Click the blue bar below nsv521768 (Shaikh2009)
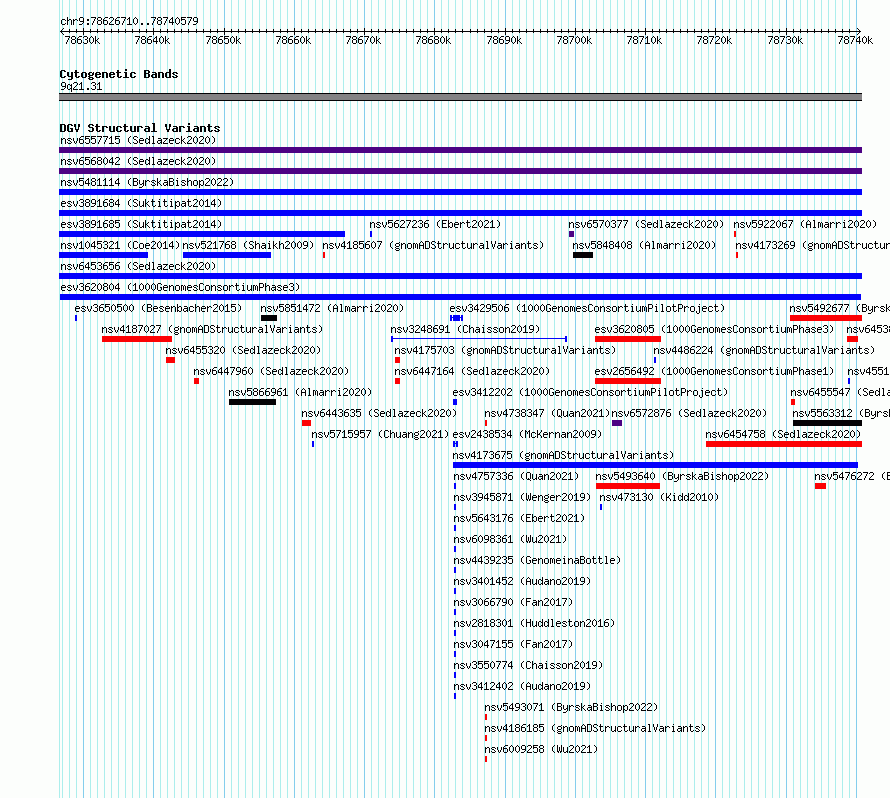 click(227, 255)
